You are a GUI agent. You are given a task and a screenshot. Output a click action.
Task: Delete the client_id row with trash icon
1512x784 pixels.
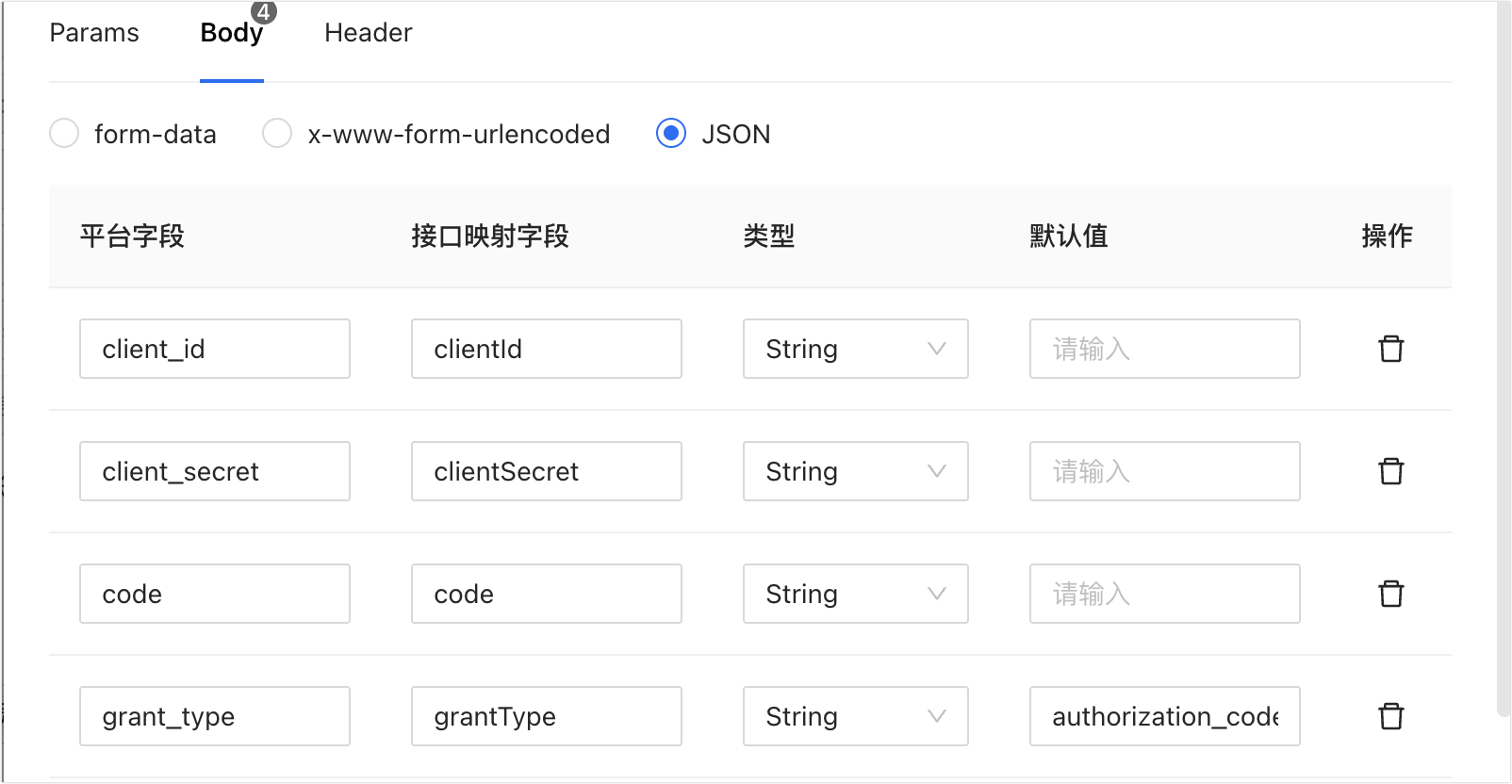(1390, 349)
